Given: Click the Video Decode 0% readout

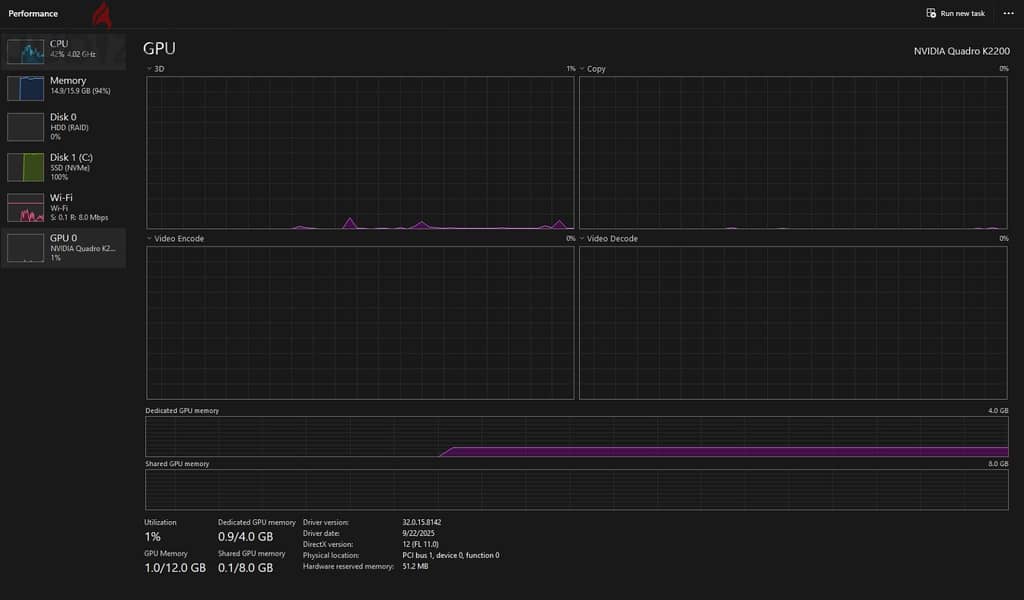Looking at the screenshot, I should point(1004,238).
